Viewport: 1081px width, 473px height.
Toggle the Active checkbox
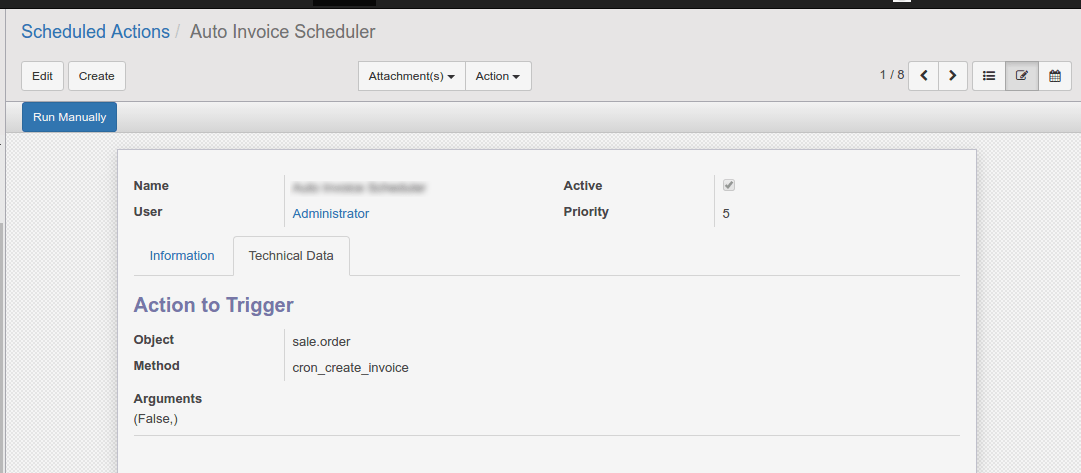pos(729,185)
